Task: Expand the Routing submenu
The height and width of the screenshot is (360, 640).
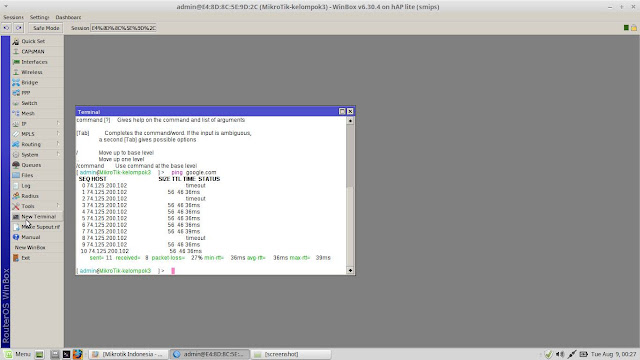Action: 37,144
